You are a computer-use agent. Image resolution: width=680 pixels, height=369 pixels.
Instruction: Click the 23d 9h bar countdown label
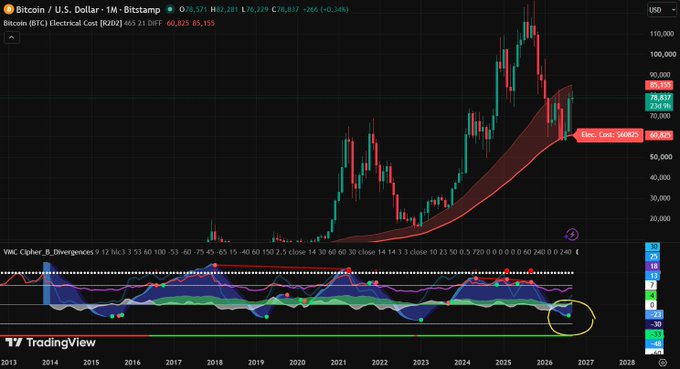[660, 106]
